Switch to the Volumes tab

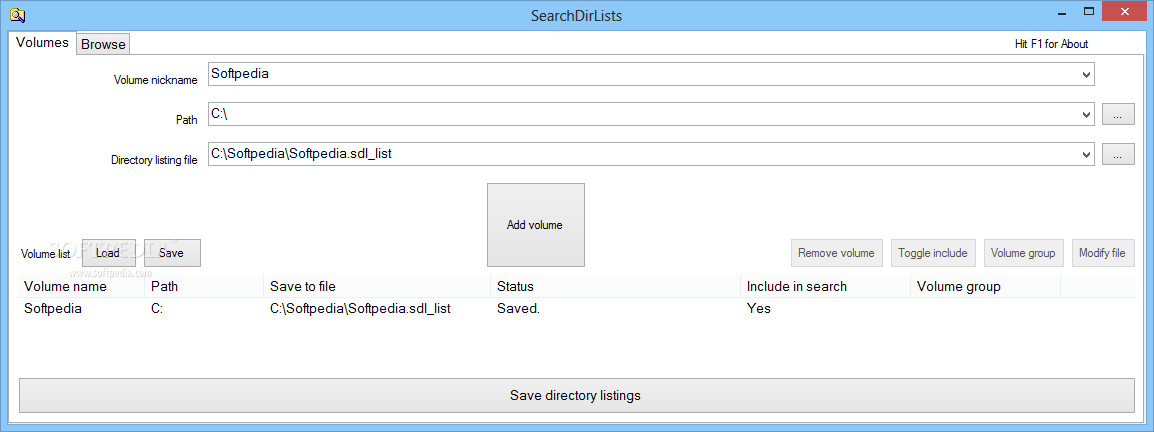tap(42, 43)
